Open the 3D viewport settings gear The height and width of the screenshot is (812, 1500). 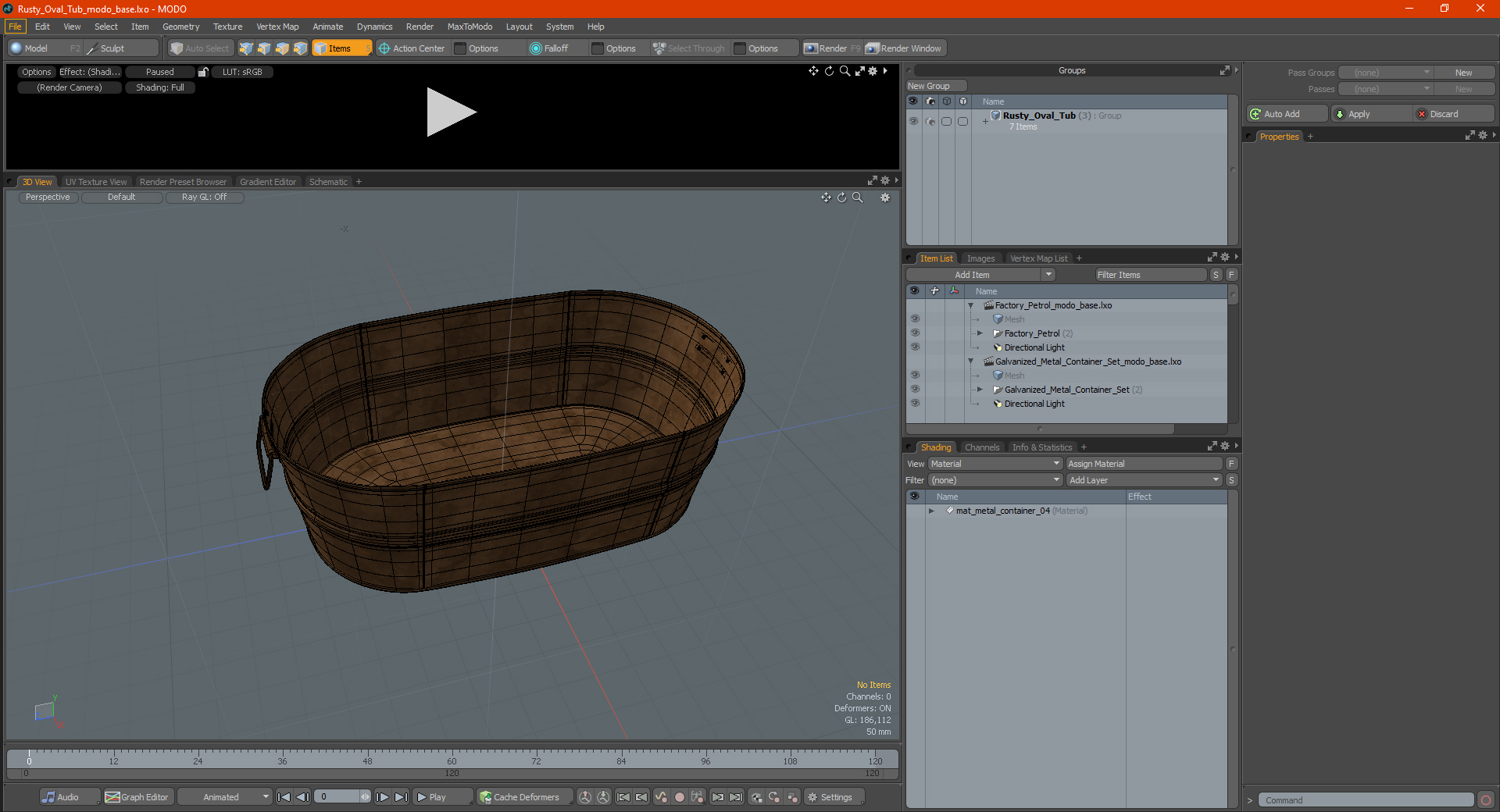pos(884,198)
